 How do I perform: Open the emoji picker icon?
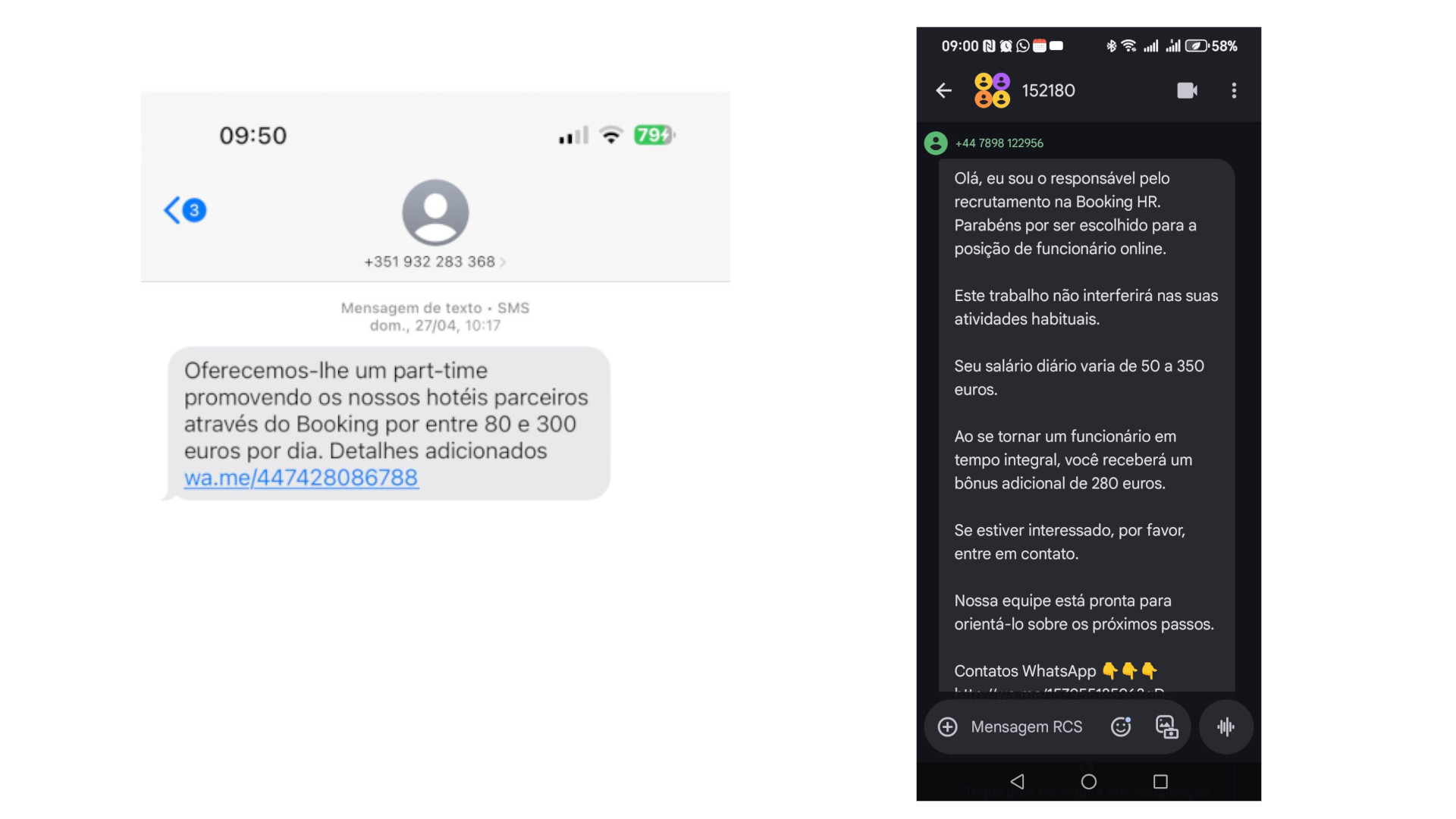[x=1121, y=727]
